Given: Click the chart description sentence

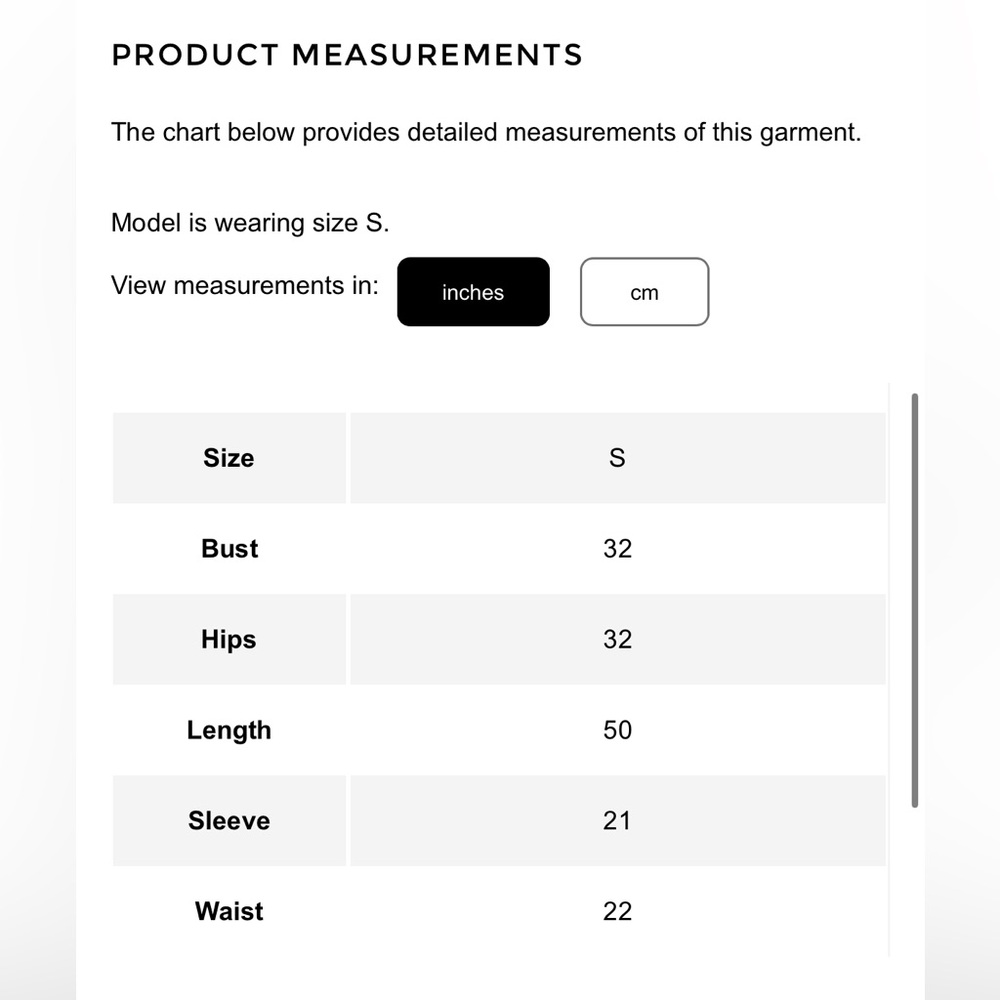Looking at the screenshot, I should 486,133.
